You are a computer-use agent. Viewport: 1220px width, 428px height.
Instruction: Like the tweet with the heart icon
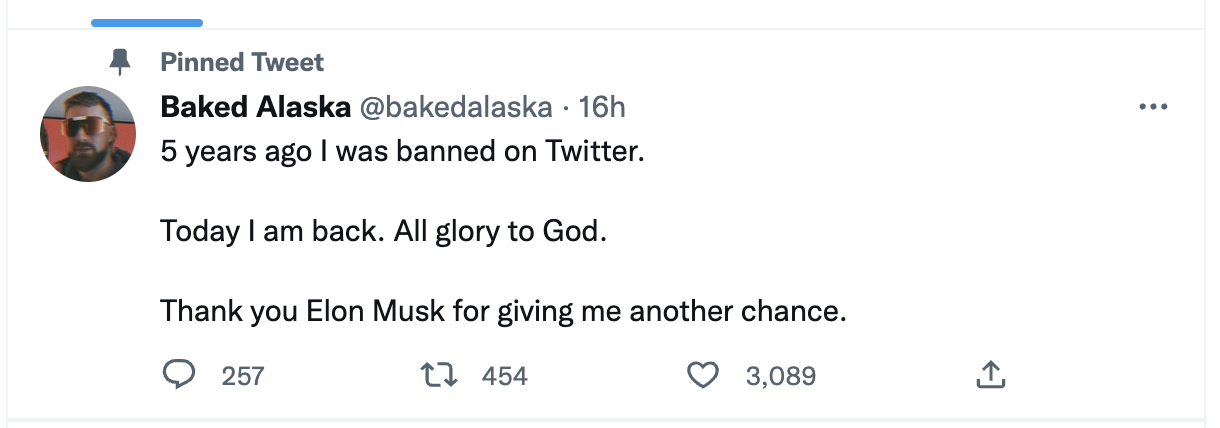pos(704,375)
